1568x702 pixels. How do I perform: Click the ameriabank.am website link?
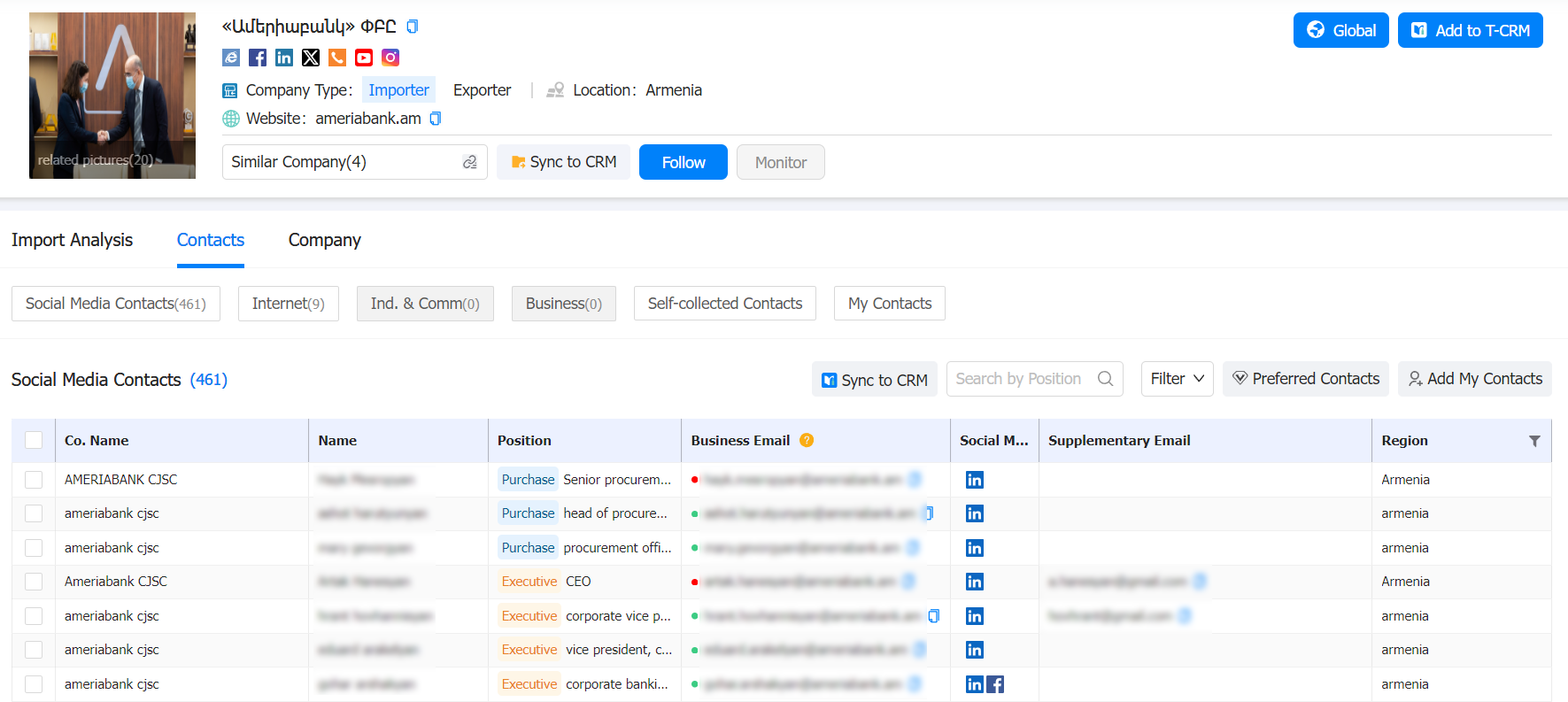(x=368, y=119)
